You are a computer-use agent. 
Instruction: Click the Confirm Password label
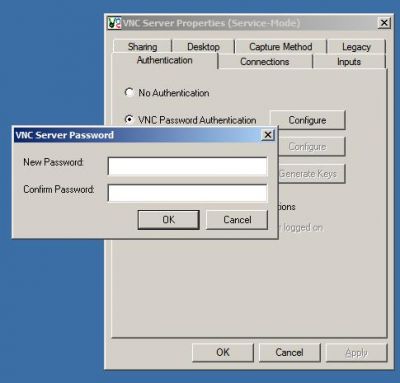(x=59, y=189)
